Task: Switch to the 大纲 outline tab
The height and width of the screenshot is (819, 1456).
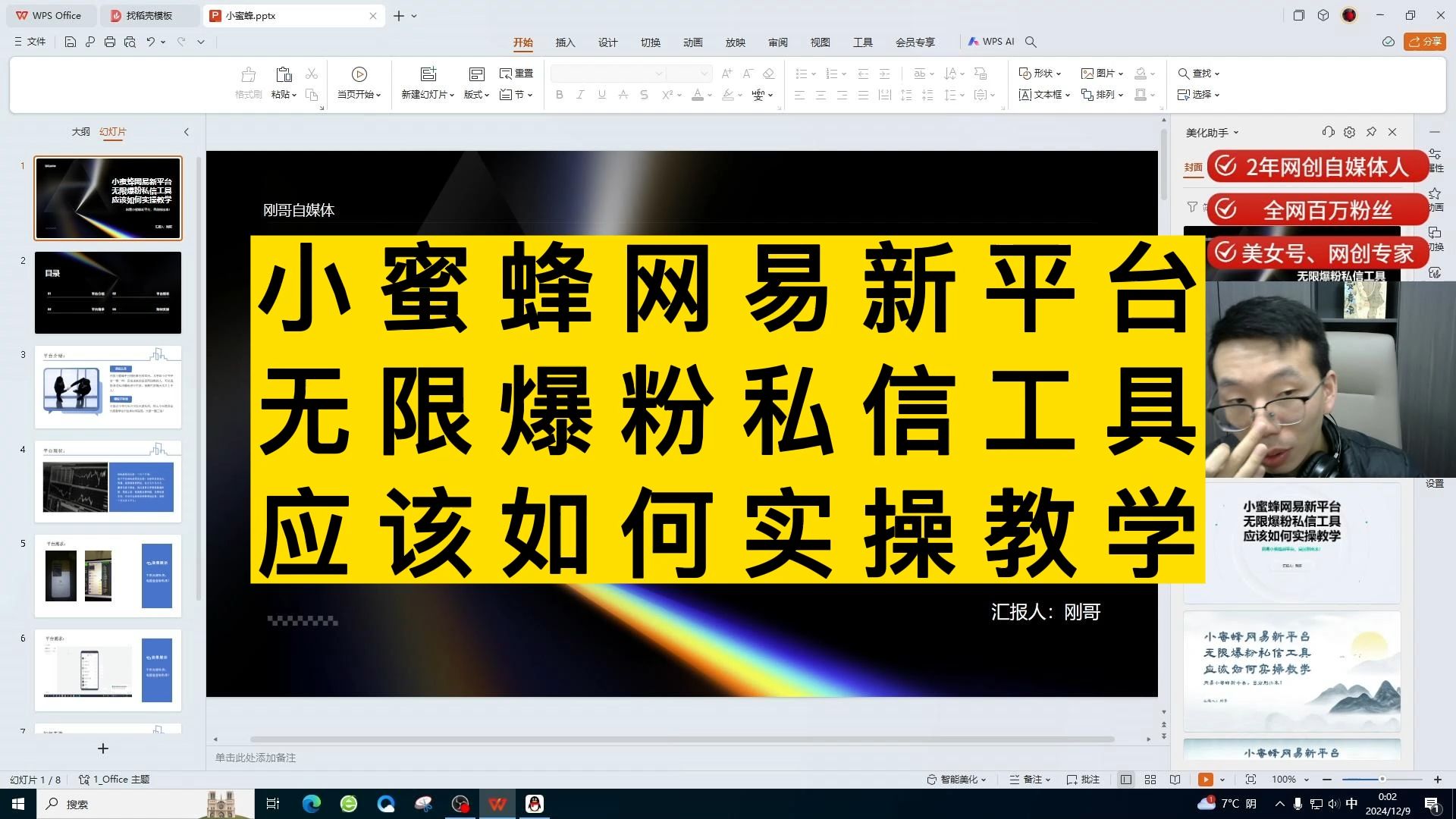Action: [80, 132]
